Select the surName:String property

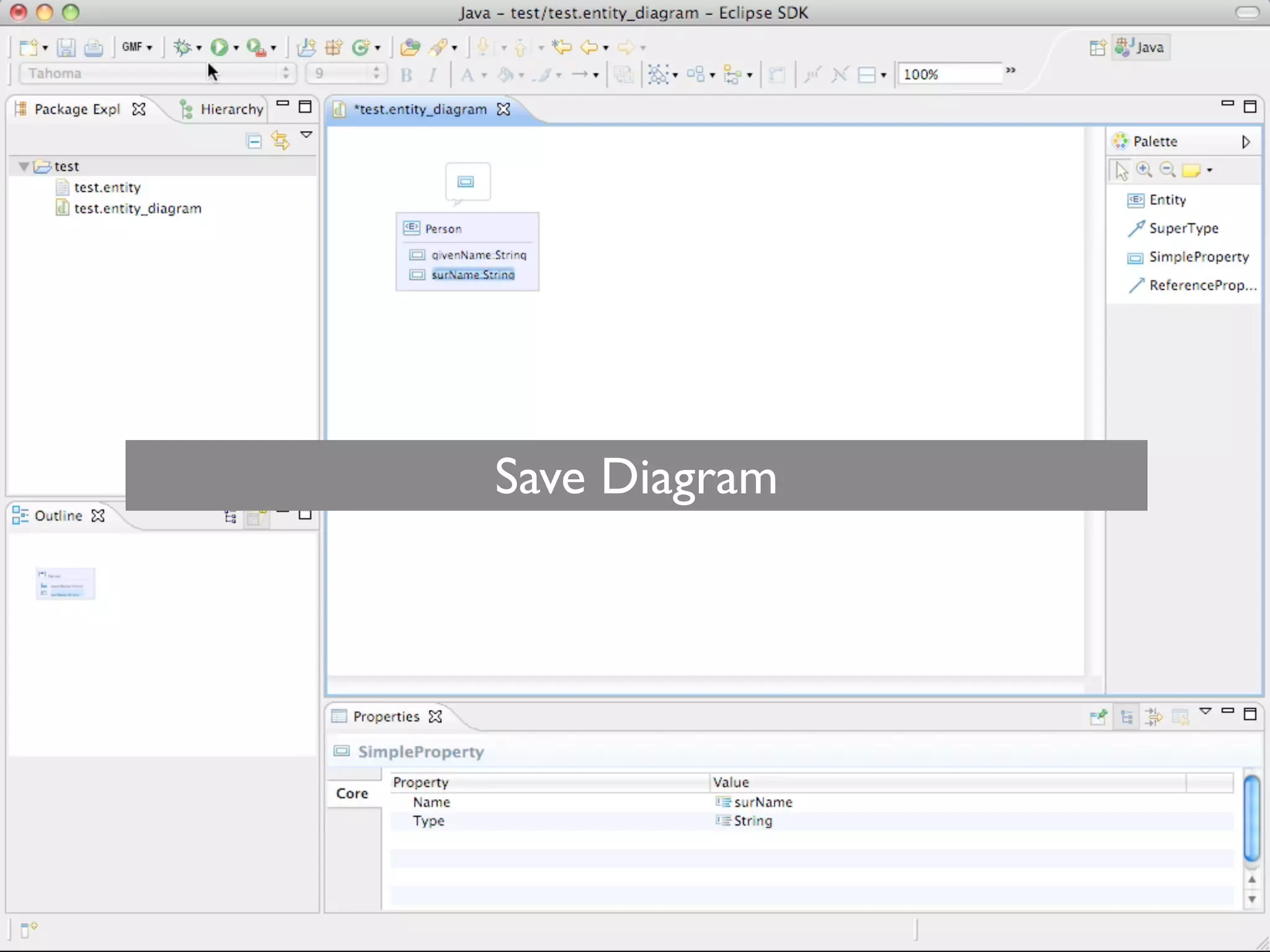click(473, 275)
